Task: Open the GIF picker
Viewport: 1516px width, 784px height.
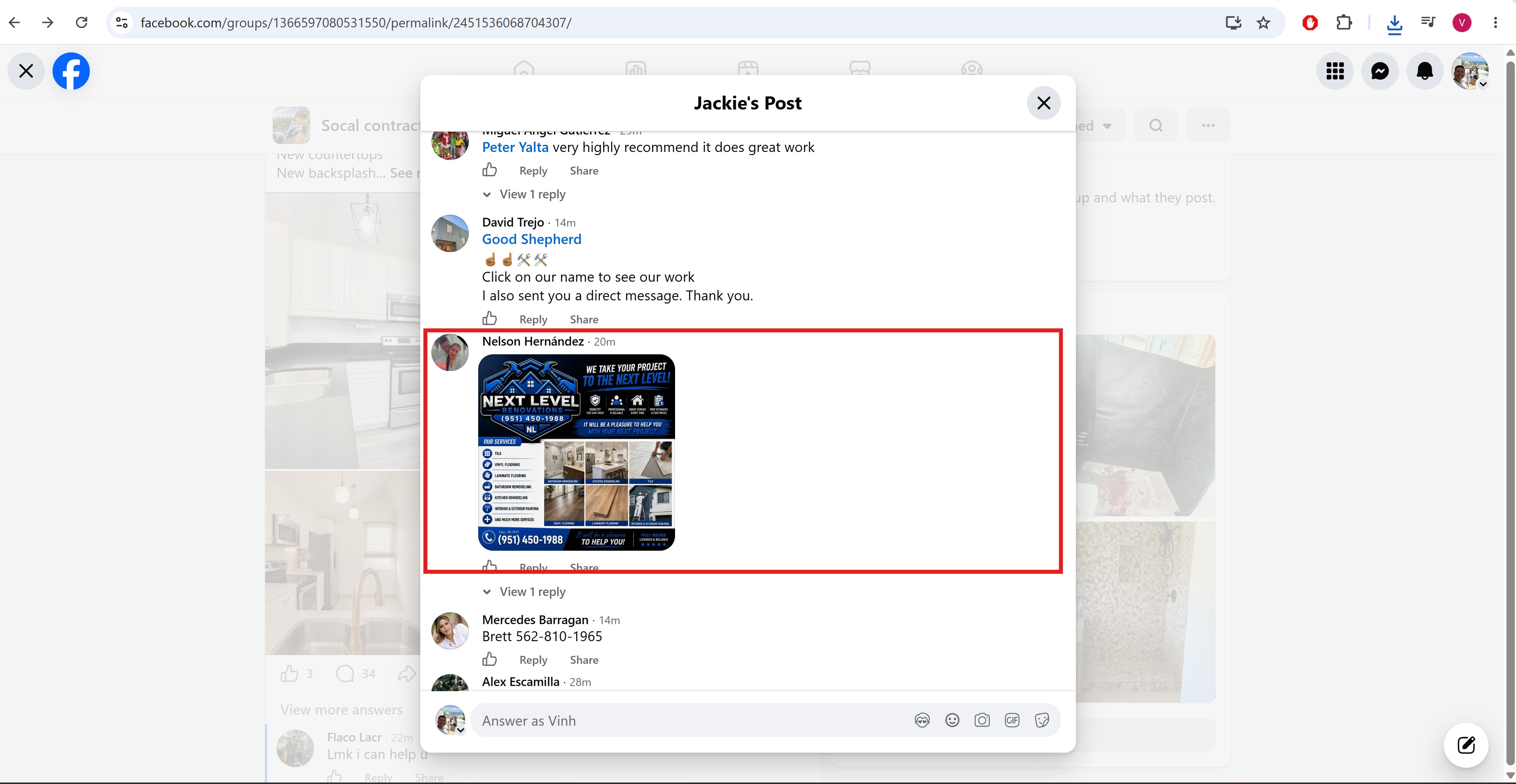Action: pos(1012,721)
